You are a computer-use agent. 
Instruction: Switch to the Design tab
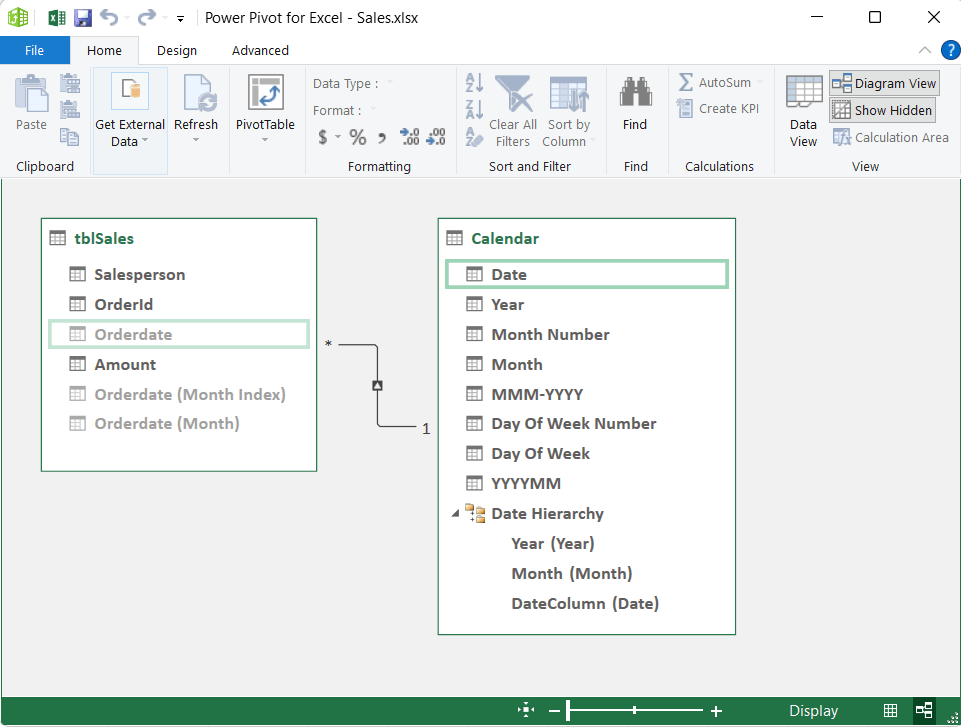[x=176, y=50]
